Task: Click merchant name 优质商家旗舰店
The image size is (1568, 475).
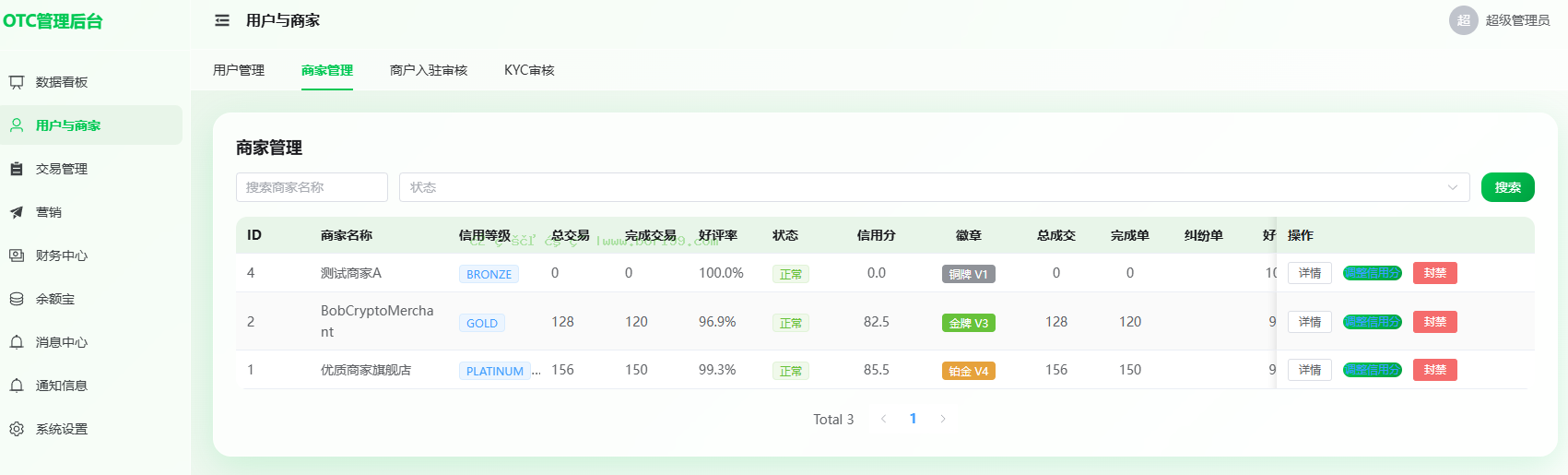Action: click(x=366, y=370)
